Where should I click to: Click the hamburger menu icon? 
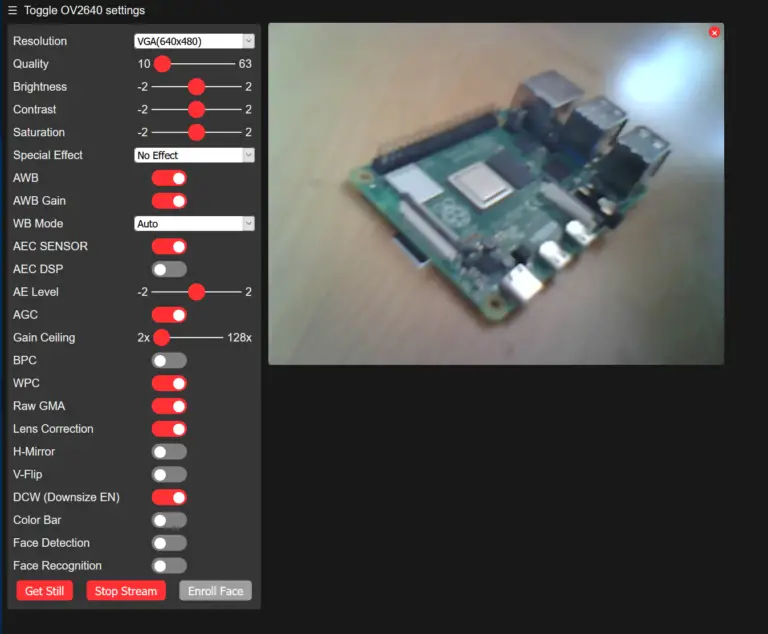[x=12, y=10]
